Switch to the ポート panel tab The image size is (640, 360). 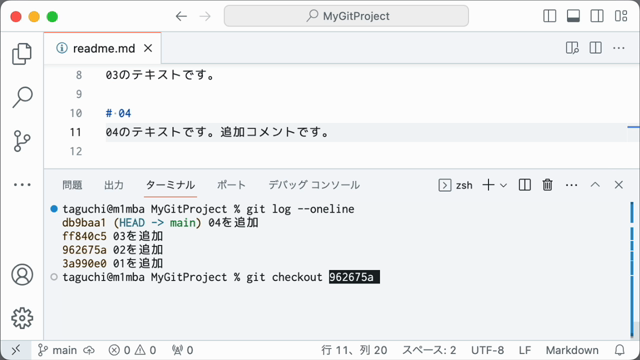pos(231,185)
